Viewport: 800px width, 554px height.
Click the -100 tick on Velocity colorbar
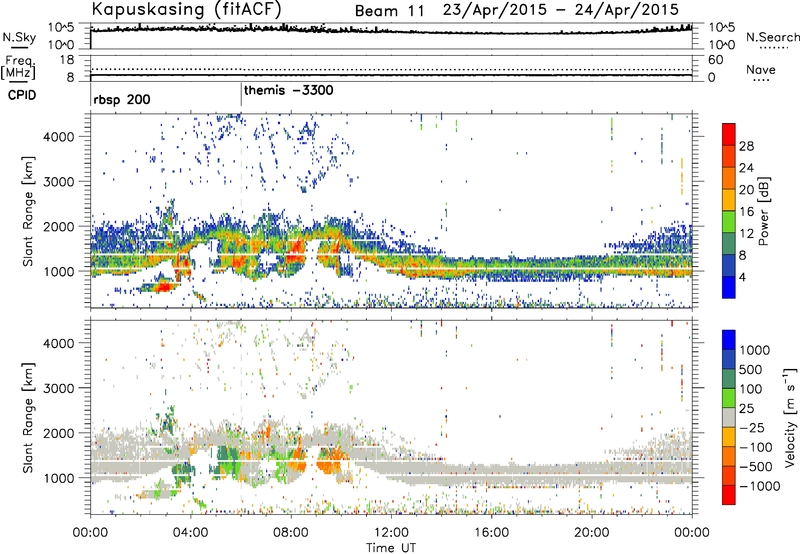click(756, 447)
